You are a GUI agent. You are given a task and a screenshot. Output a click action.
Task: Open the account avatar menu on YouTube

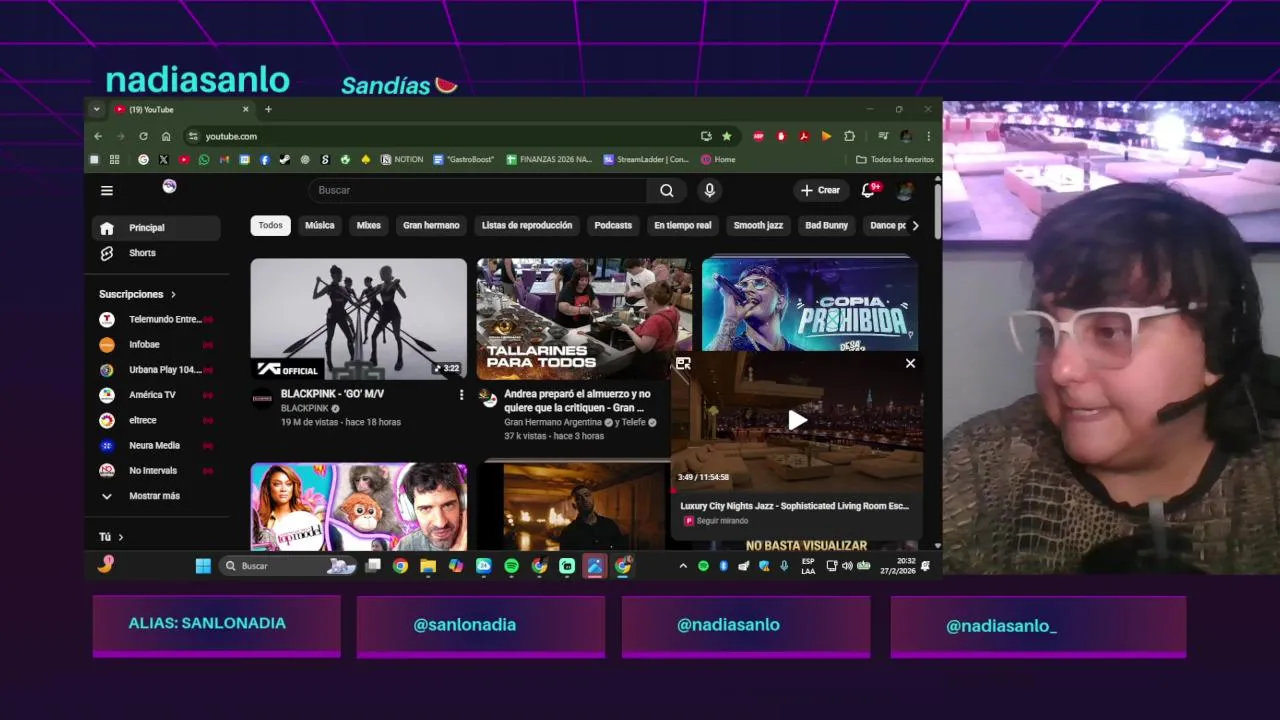tap(905, 190)
